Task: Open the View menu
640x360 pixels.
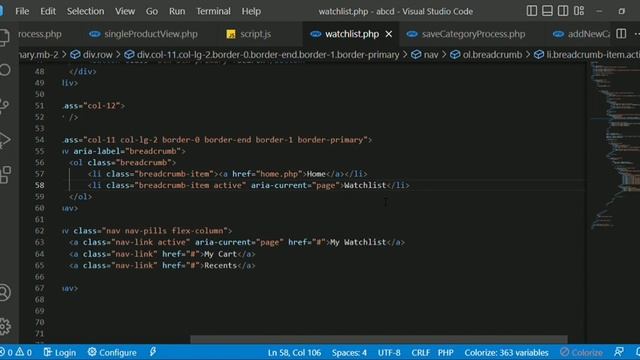Action: pyautogui.click(x=125, y=11)
